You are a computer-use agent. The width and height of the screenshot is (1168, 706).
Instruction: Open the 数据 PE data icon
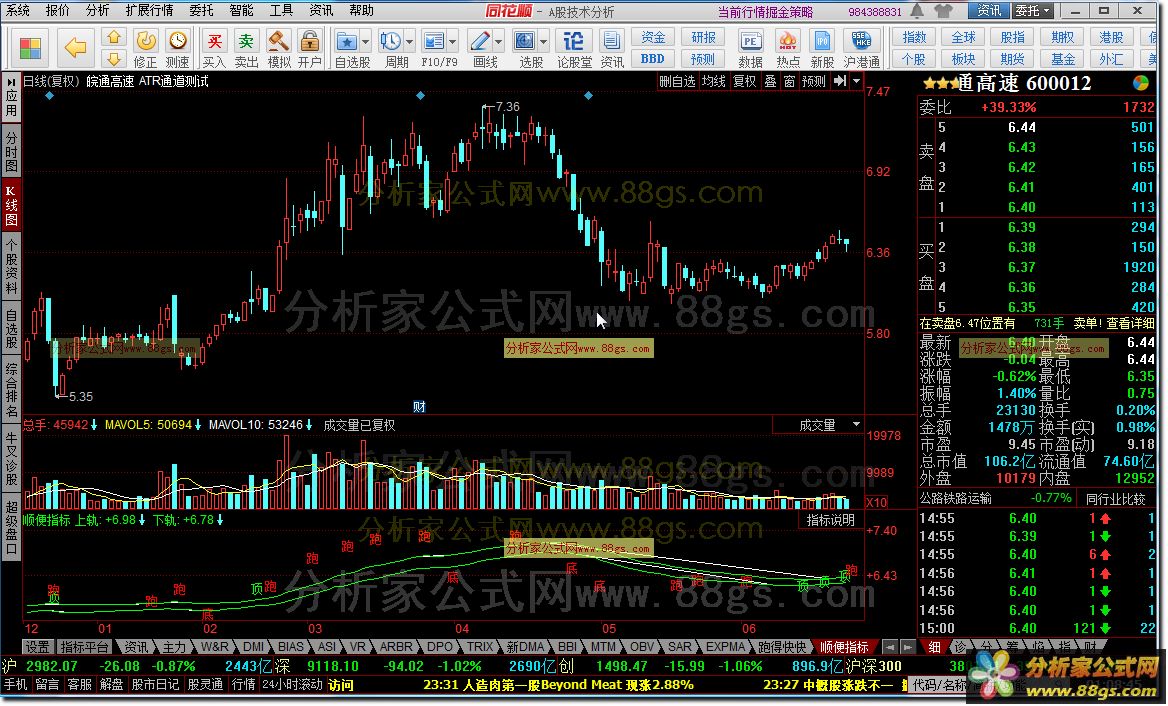pyautogui.click(x=750, y=48)
